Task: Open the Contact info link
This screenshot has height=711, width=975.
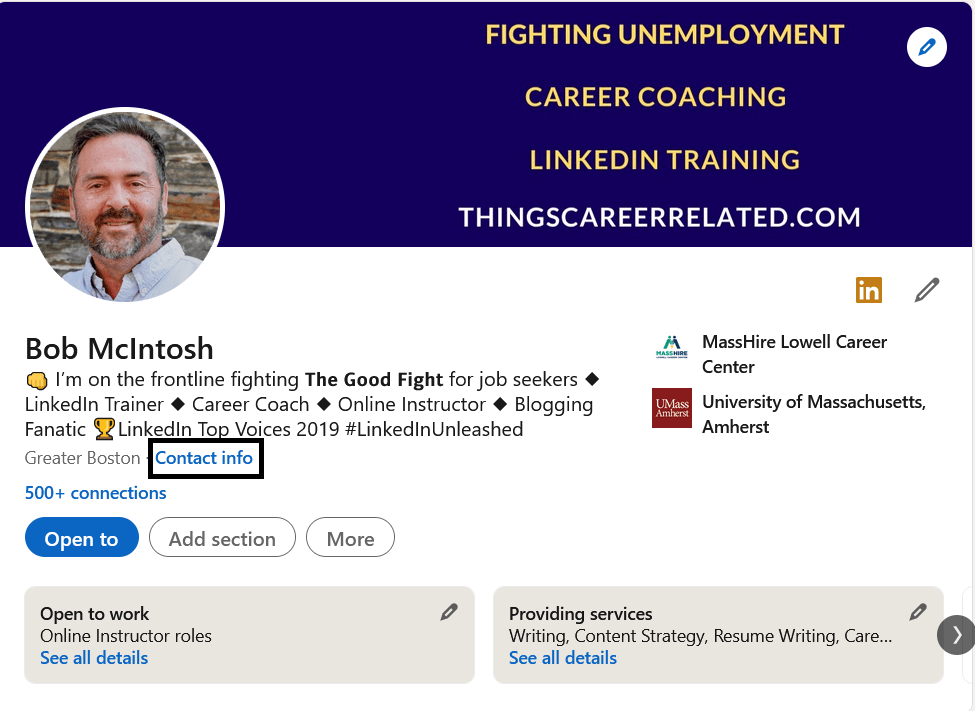Action: (204, 458)
